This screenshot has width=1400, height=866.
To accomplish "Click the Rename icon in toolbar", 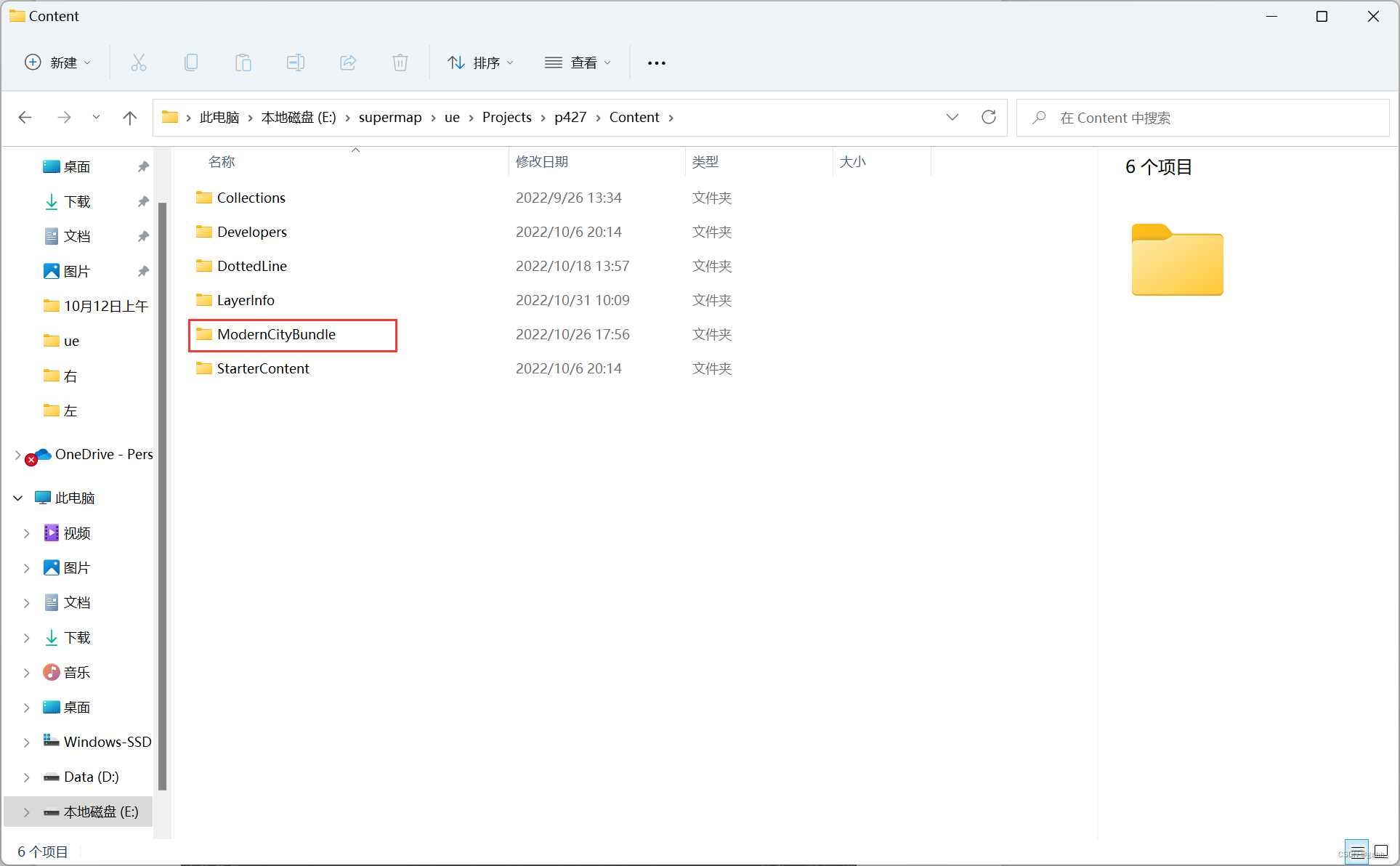I will (x=296, y=62).
